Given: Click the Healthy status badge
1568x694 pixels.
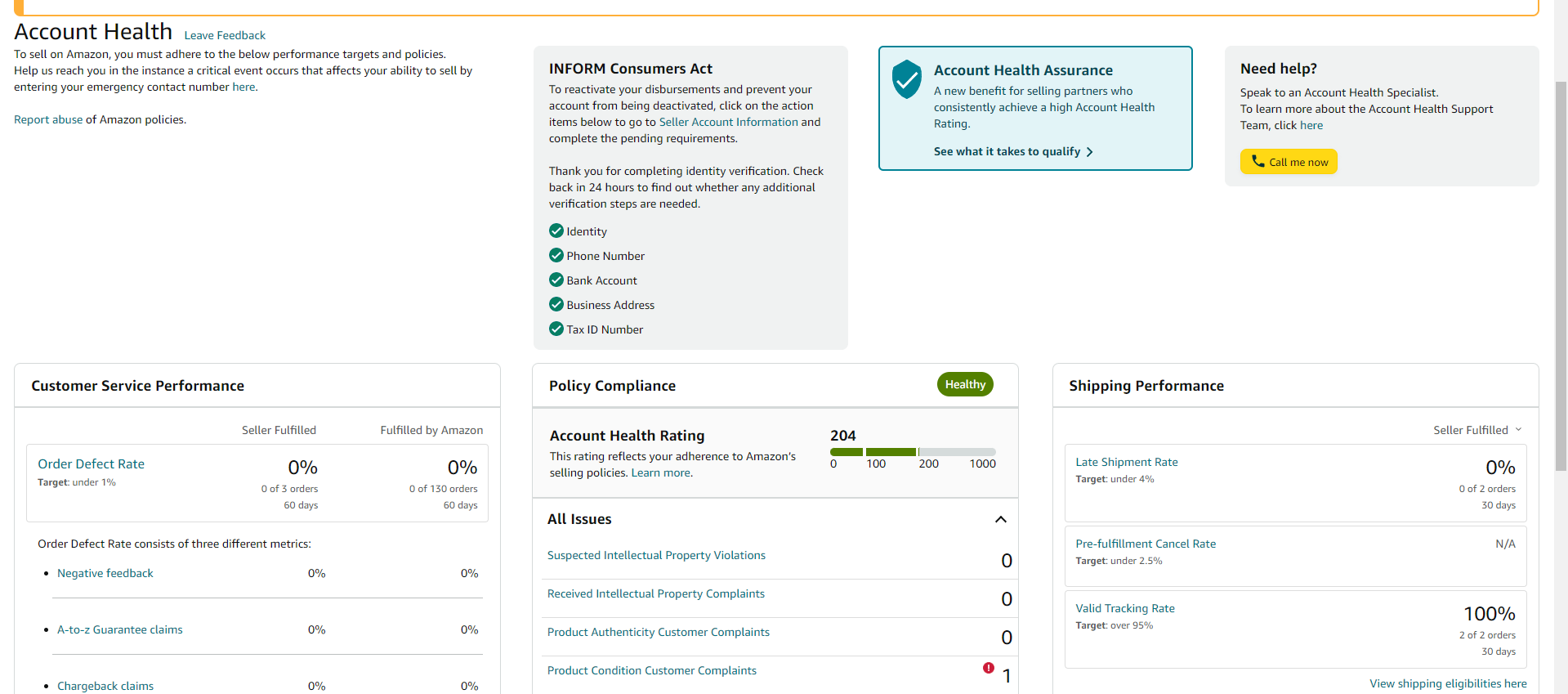Looking at the screenshot, I should click(x=965, y=384).
